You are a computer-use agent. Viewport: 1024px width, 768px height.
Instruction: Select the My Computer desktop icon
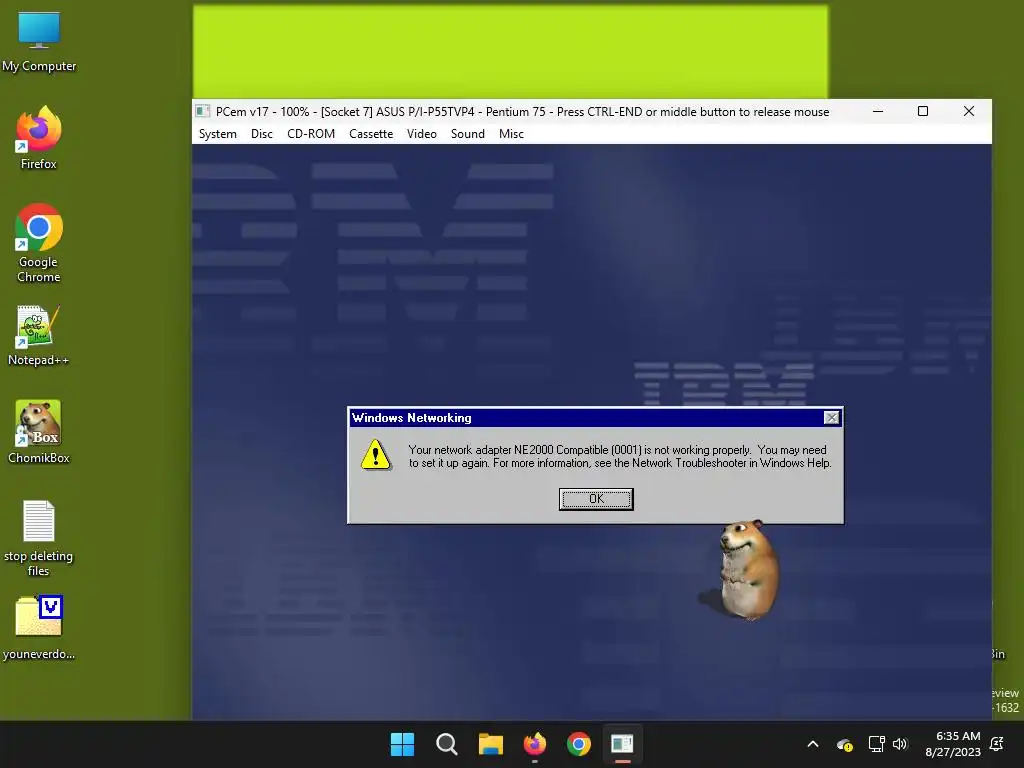39,41
